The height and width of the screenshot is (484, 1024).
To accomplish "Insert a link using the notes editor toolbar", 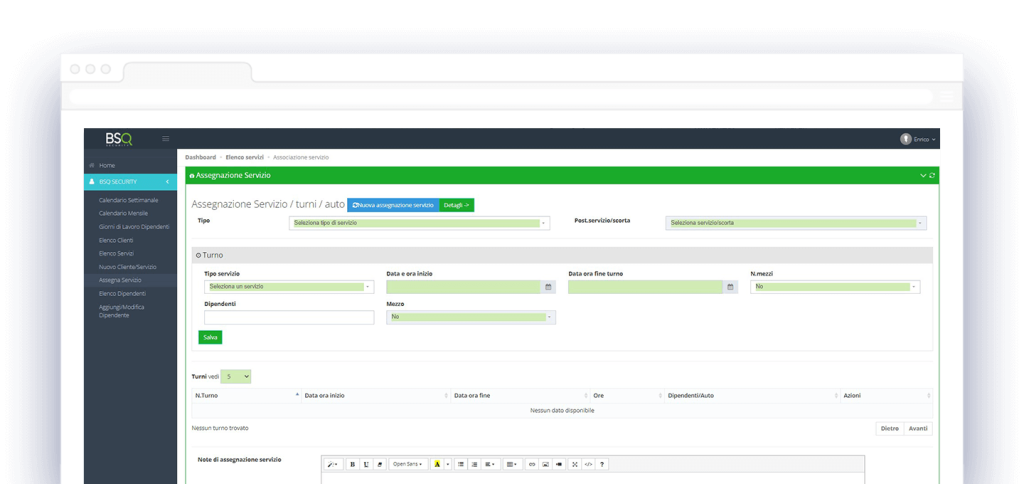I will (x=531, y=464).
